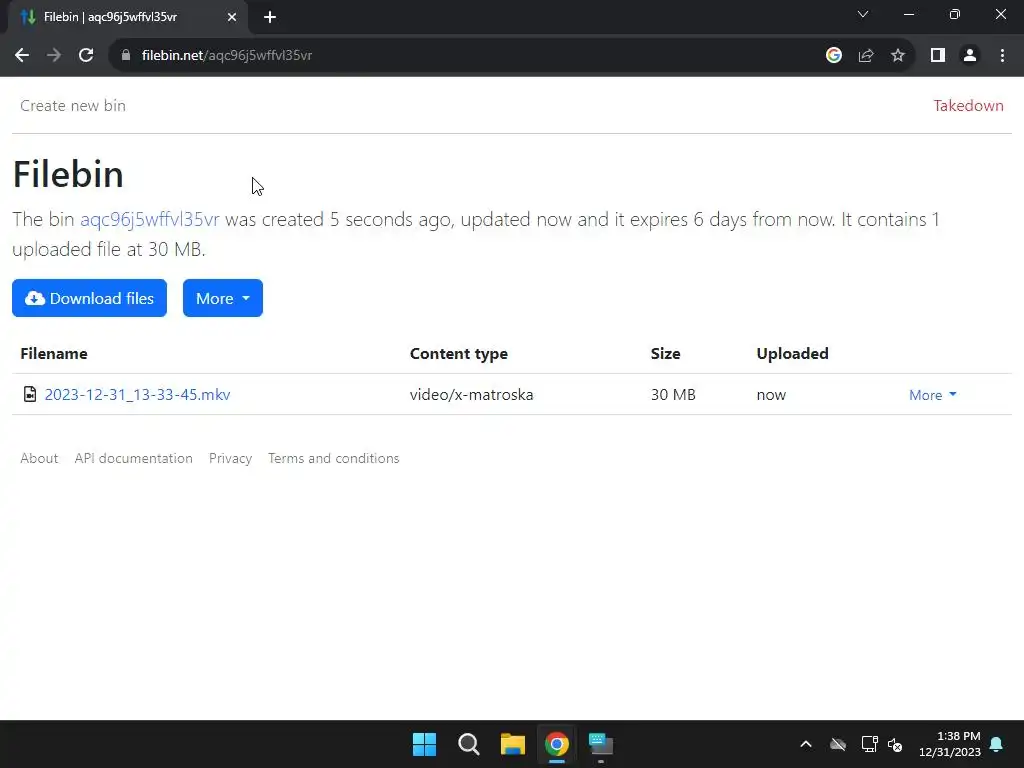
Task: Open Chrome three-dot menu
Action: pyautogui.click(x=1002, y=56)
